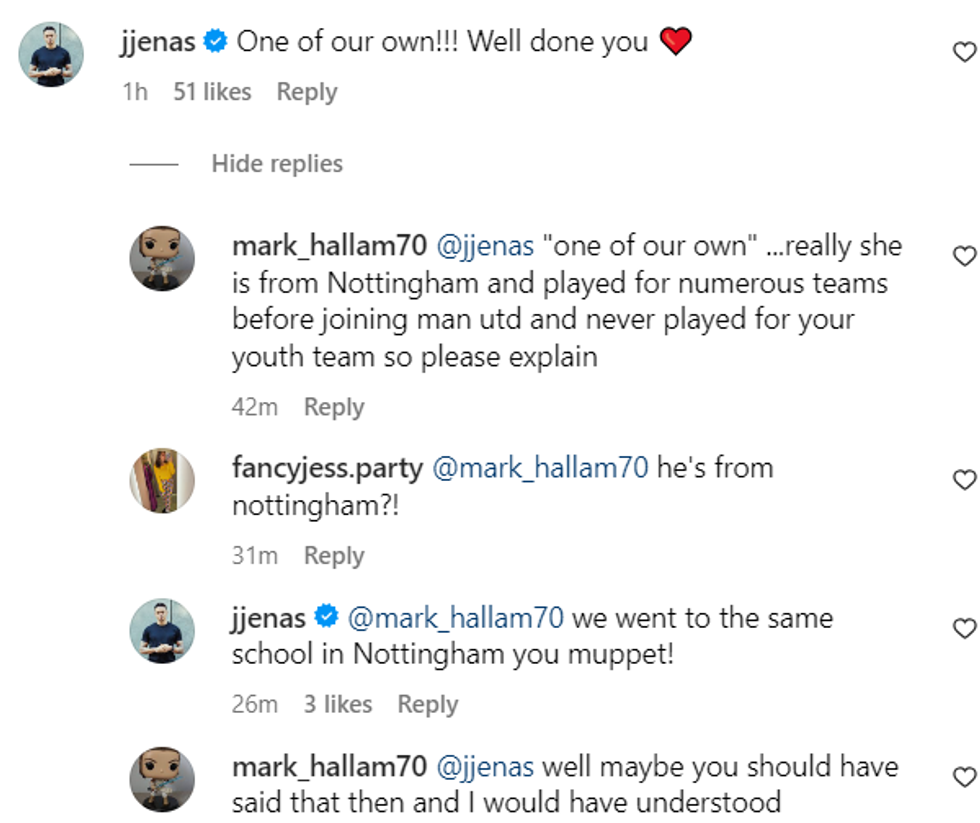This screenshot has width=980, height=823.
Task: Reply to fancyjess.party's comment
Action: (334, 555)
